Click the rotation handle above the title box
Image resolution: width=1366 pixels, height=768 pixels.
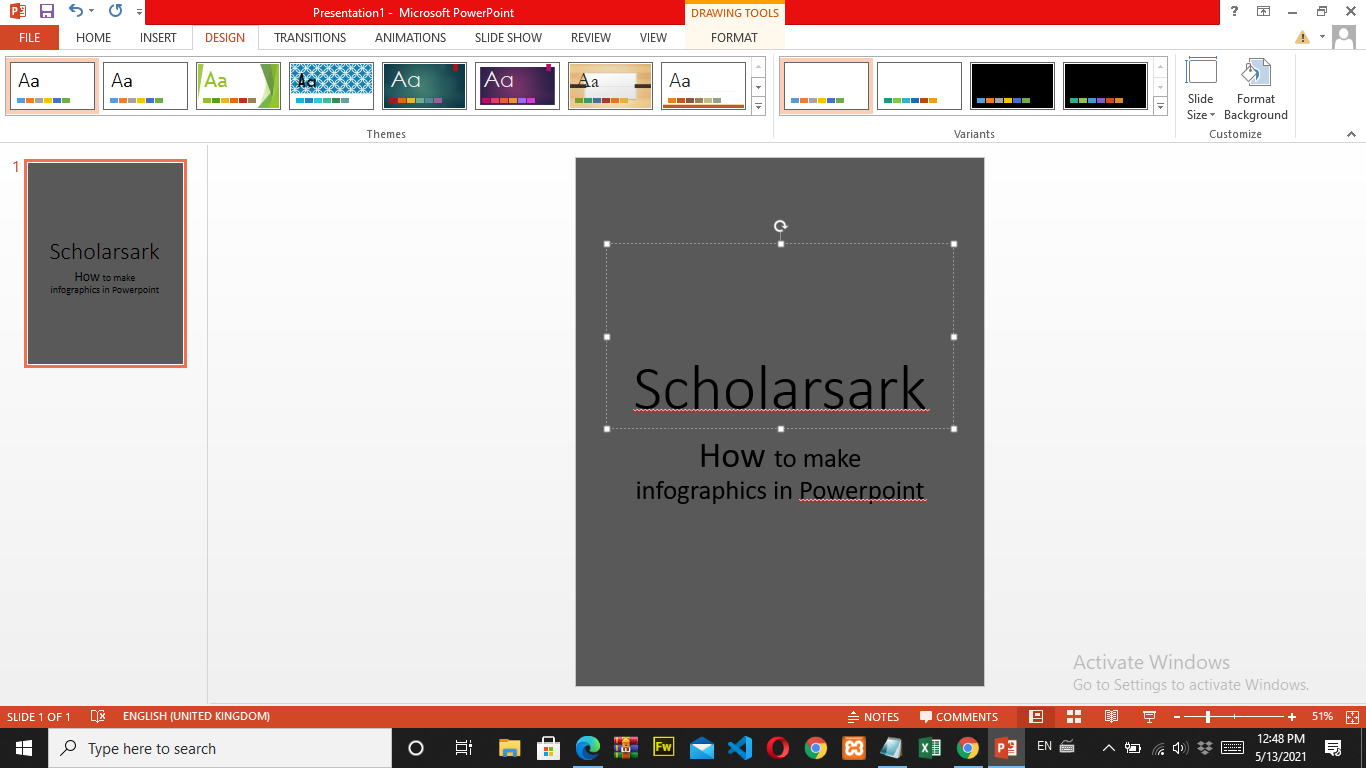point(780,226)
